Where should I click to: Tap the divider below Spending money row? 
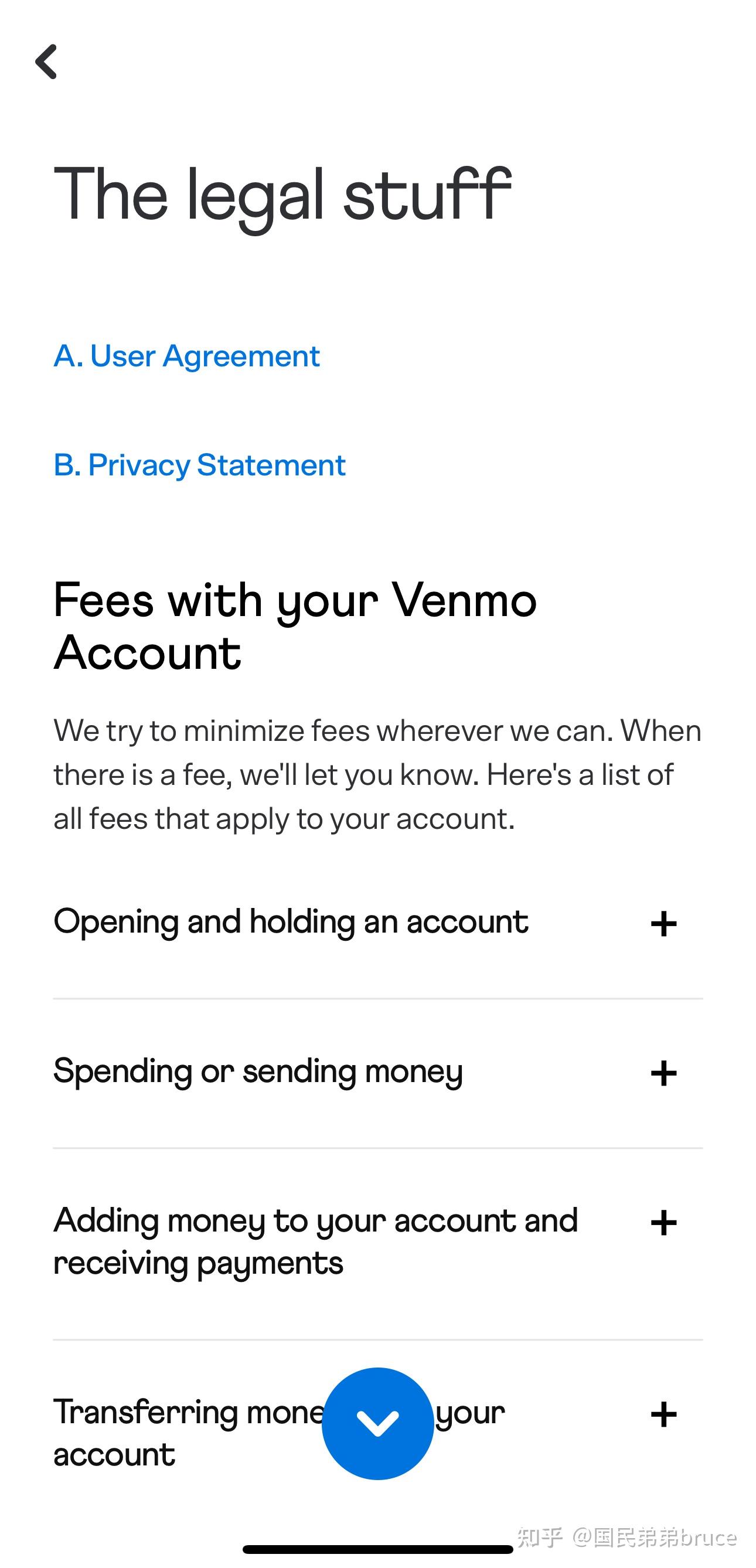[x=377, y=1149]
